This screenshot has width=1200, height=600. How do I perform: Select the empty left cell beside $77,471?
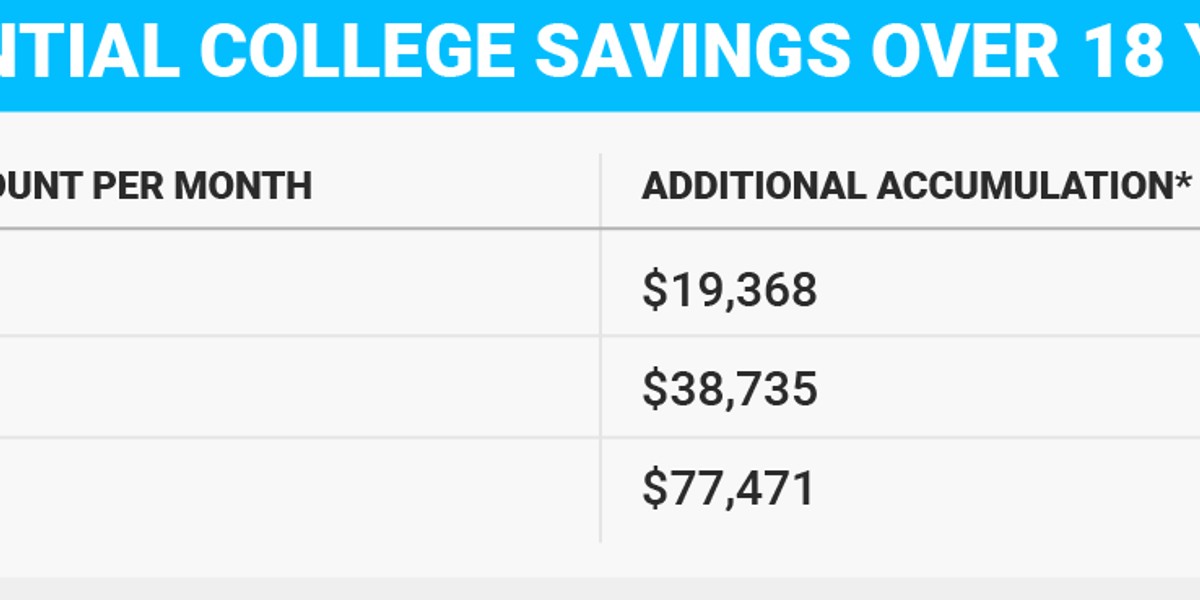300,490
